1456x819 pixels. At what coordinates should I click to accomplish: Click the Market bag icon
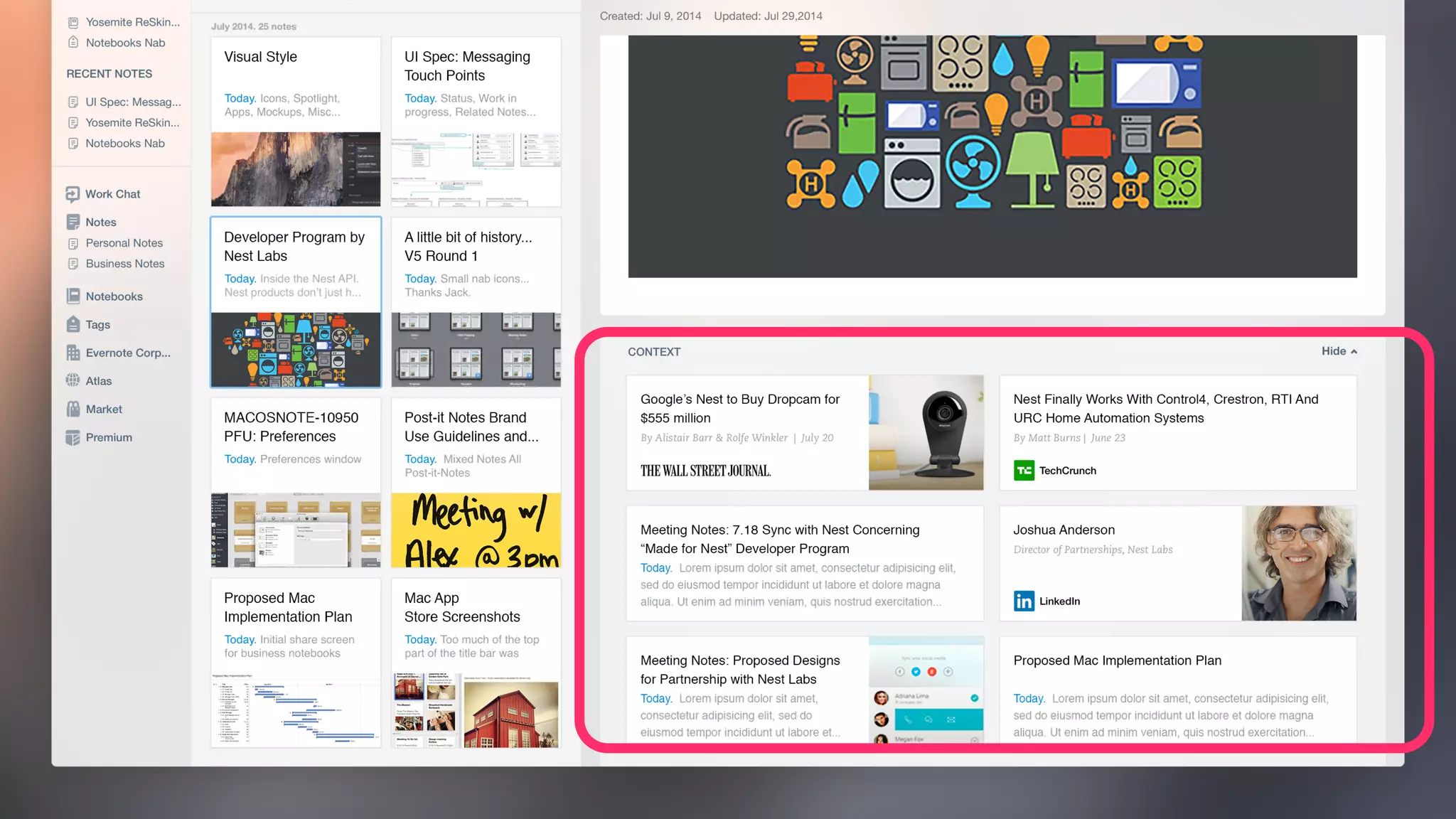(73, 409)
